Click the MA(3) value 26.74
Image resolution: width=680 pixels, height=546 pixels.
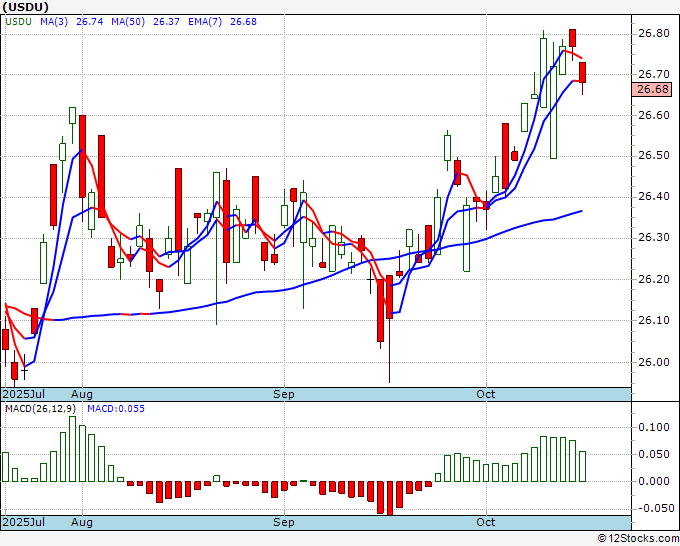89,22
